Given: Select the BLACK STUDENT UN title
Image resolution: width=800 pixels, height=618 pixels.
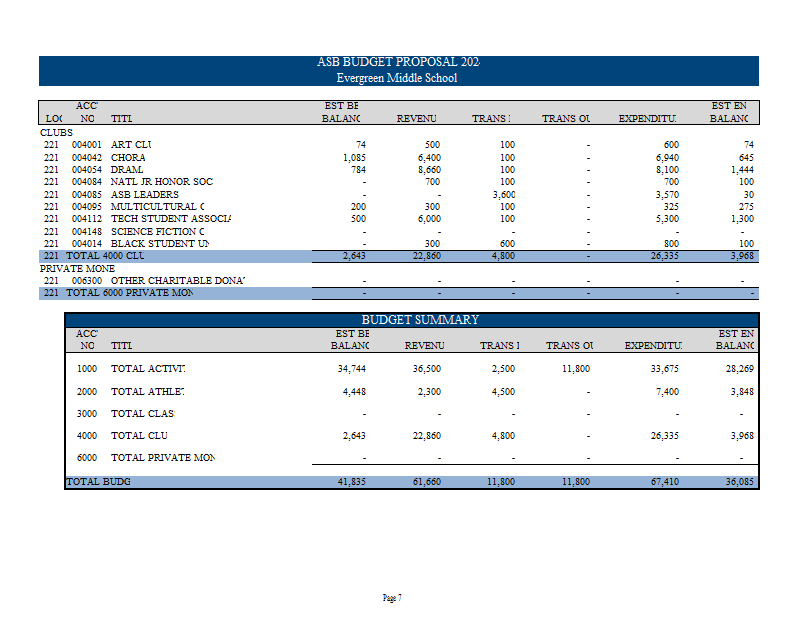Looking at the screenshot, I should 160,244.
